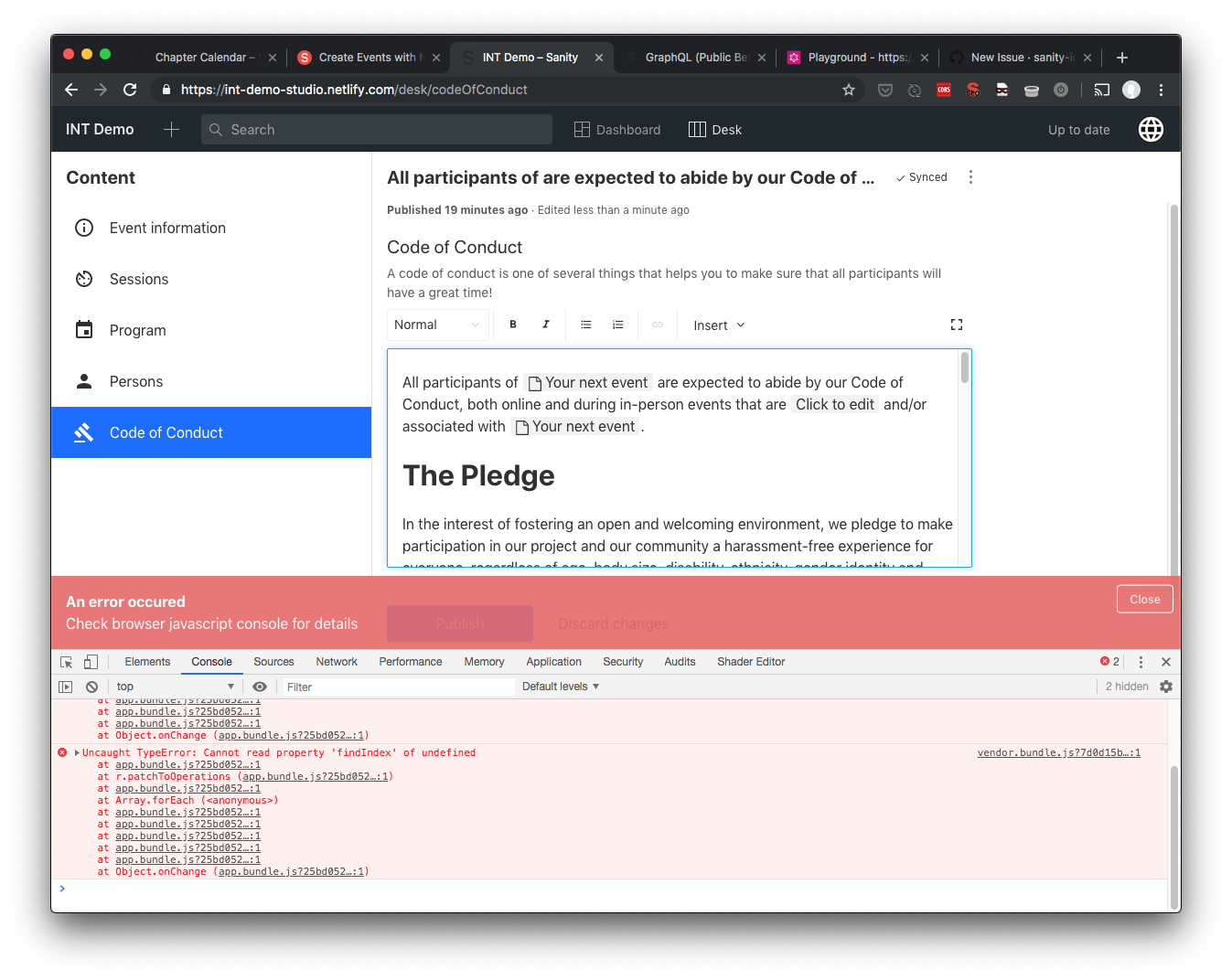This screenshot has width=1232, height=980.
Task: Expand editor to fullscreen mode
Action: (x=957, y=325)
